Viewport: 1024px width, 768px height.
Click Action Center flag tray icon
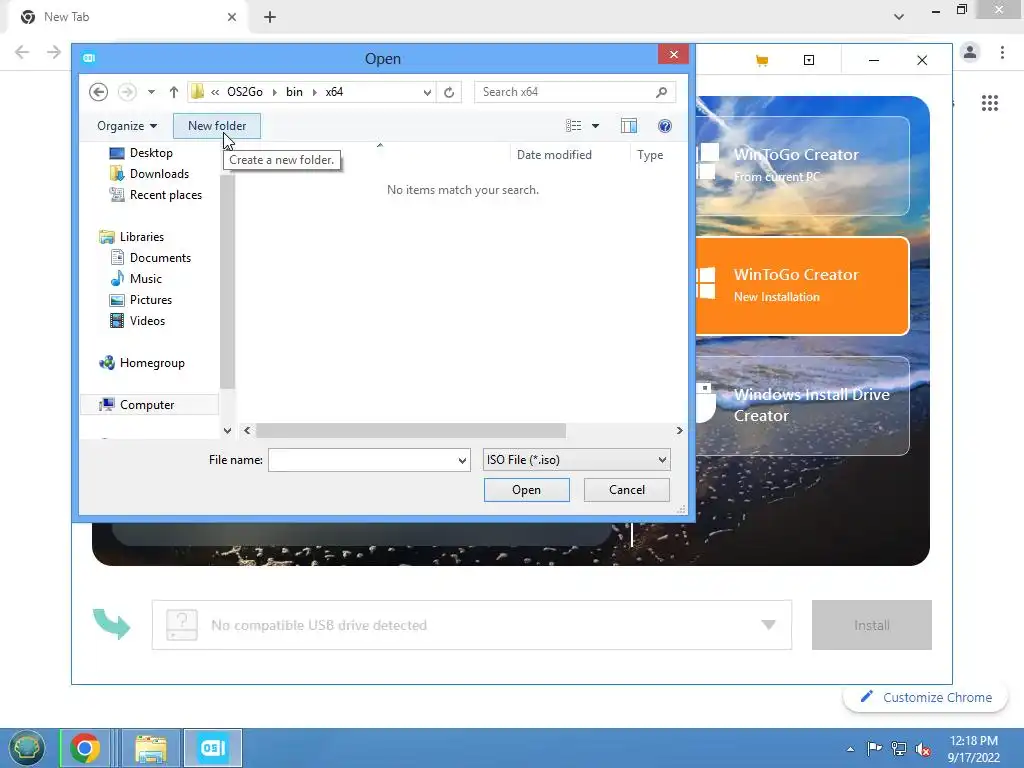click(874, 748)
